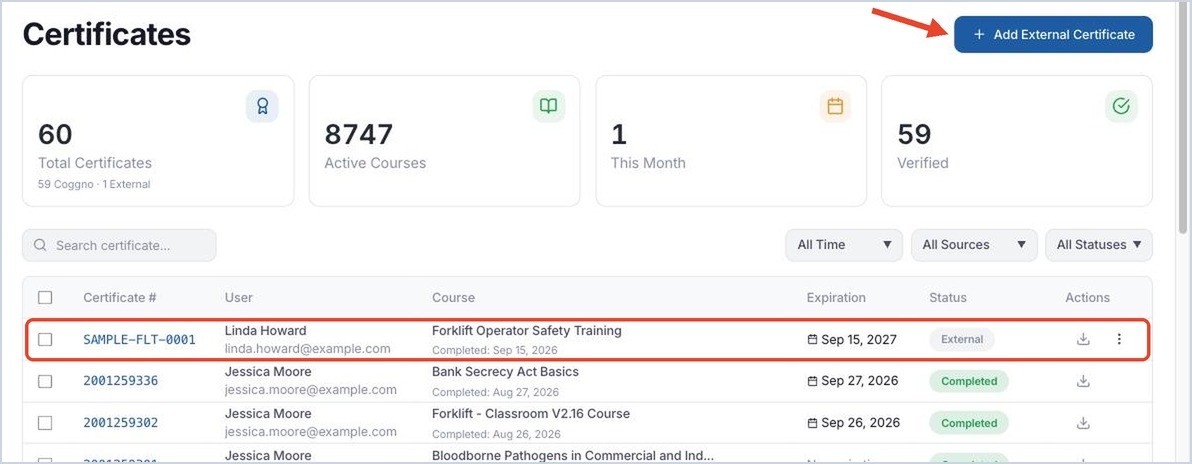Click the Completed badge for Forklift - Classroom row
Screen dimensions: 1192x464
click(x=968, y=423)
